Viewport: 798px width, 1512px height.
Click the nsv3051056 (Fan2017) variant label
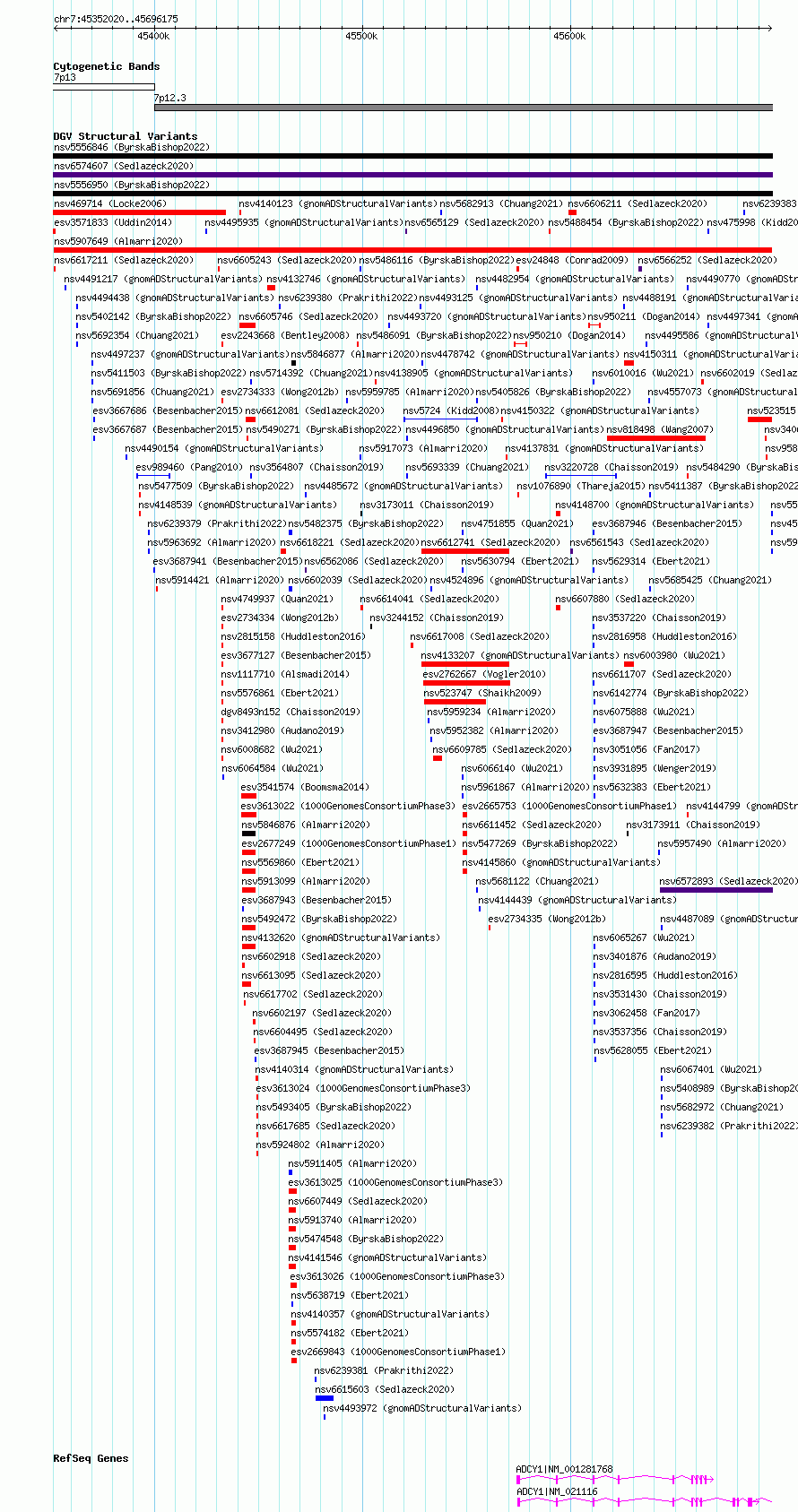[646, 749]
